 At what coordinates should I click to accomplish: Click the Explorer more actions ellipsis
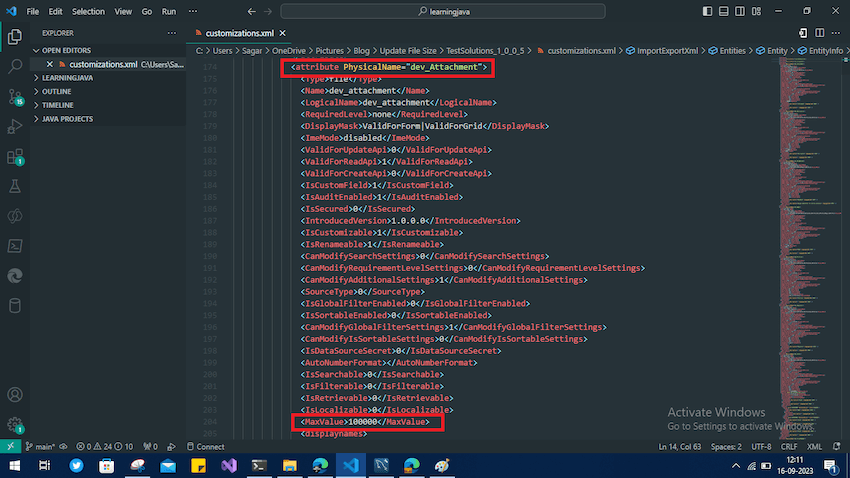[172, 33]
